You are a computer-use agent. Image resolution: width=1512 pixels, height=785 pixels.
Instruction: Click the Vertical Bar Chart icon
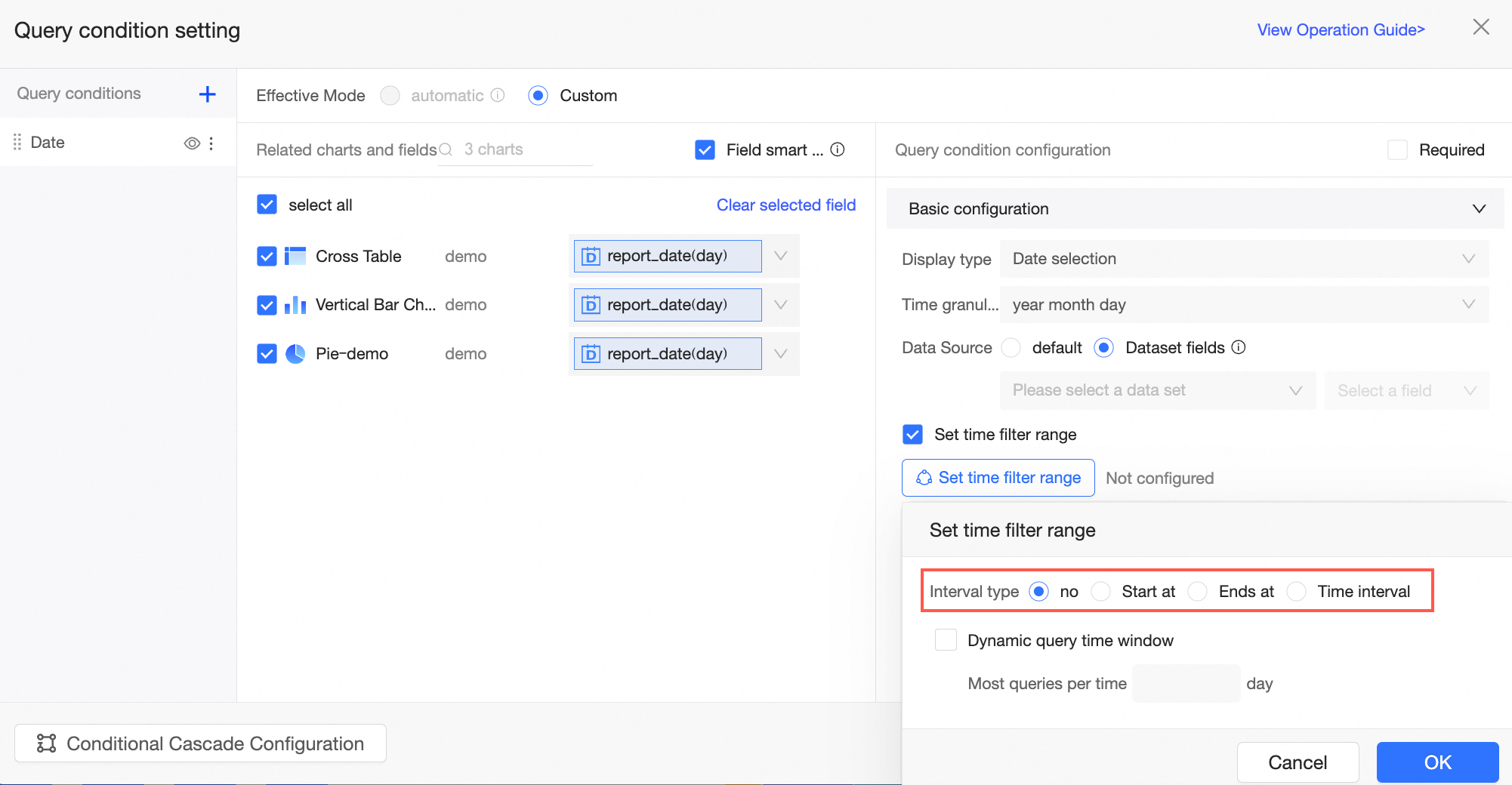[295, 305]
